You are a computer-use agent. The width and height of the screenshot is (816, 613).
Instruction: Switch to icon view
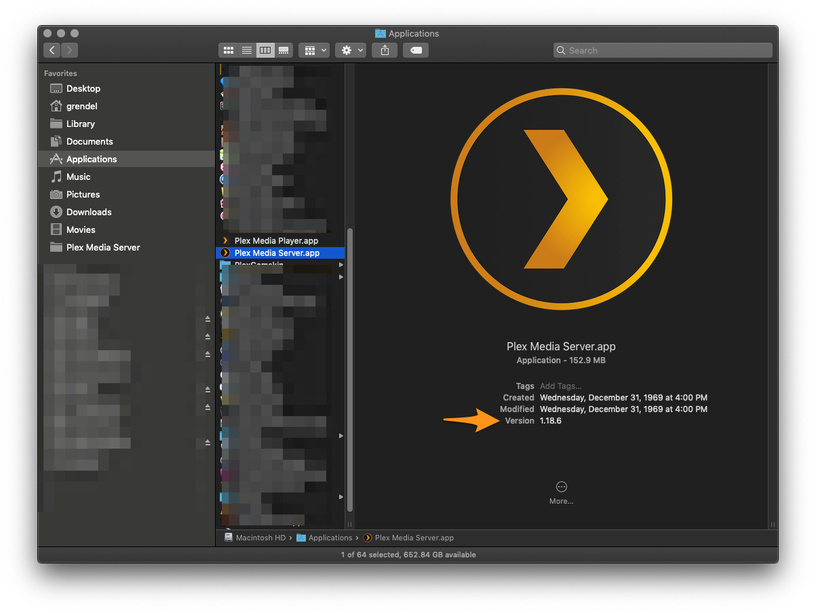(228, 50)
